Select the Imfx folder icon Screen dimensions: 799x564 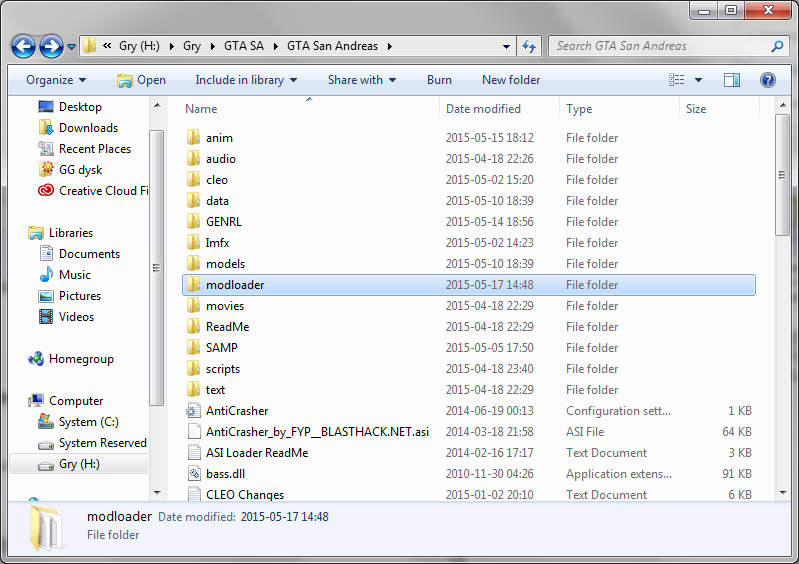(193, 242)
